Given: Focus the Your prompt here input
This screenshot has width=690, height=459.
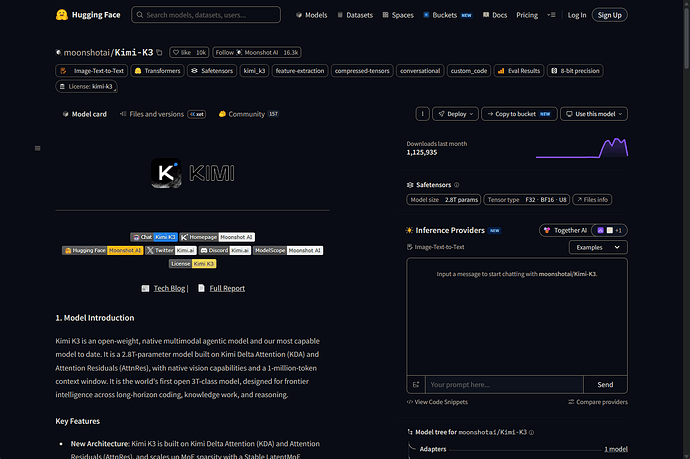Looking at the screenshot, I should point(504,385).
